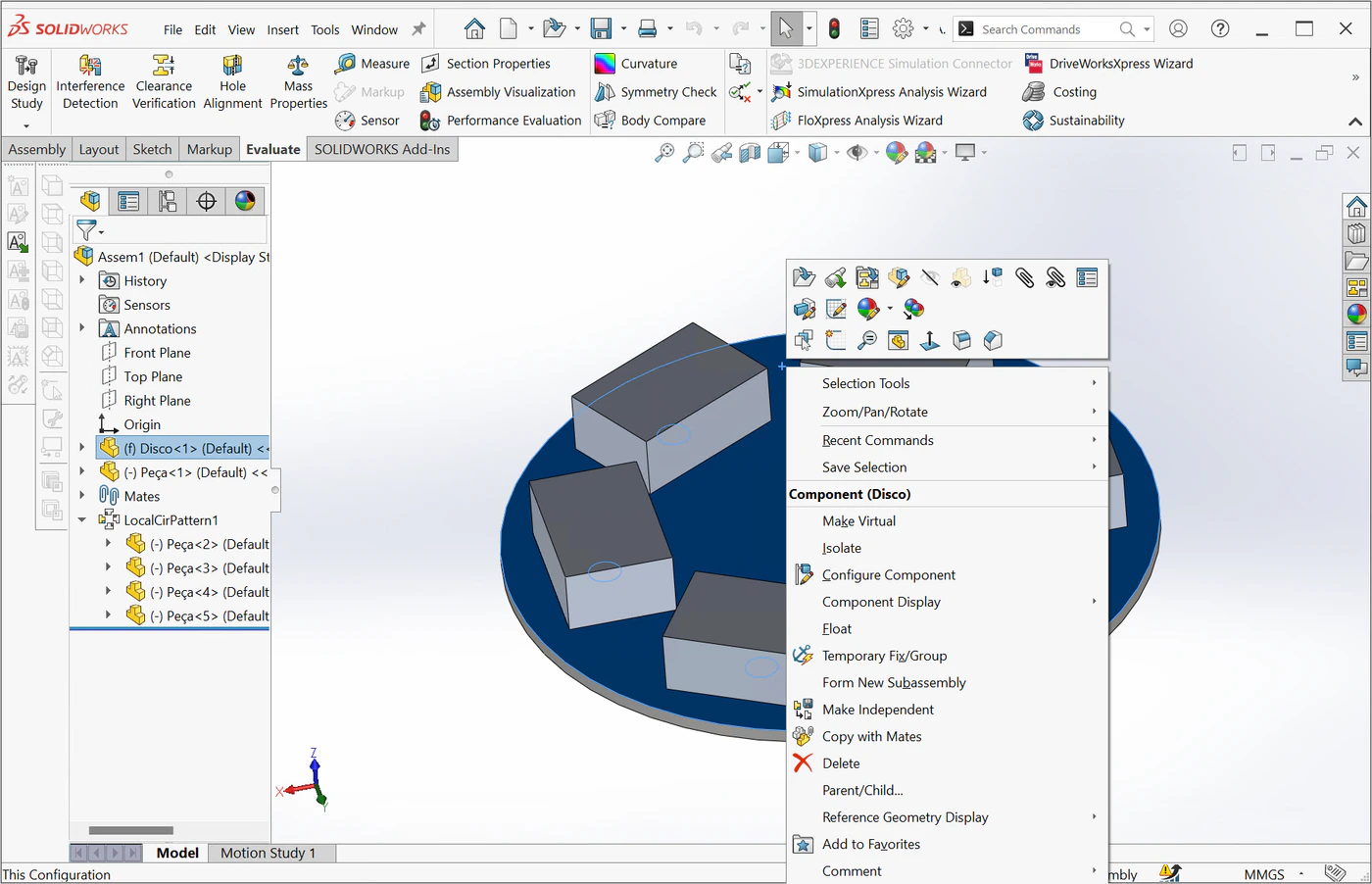Click the Search Commands input field

tap(1043, 29)
